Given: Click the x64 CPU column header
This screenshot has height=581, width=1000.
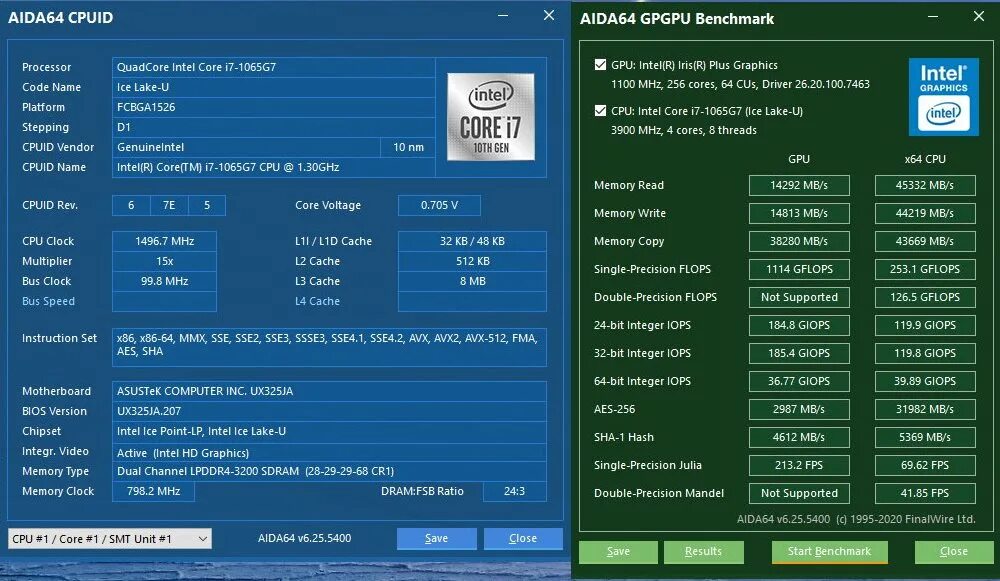Looking at the screenshot, I should 925,159.
